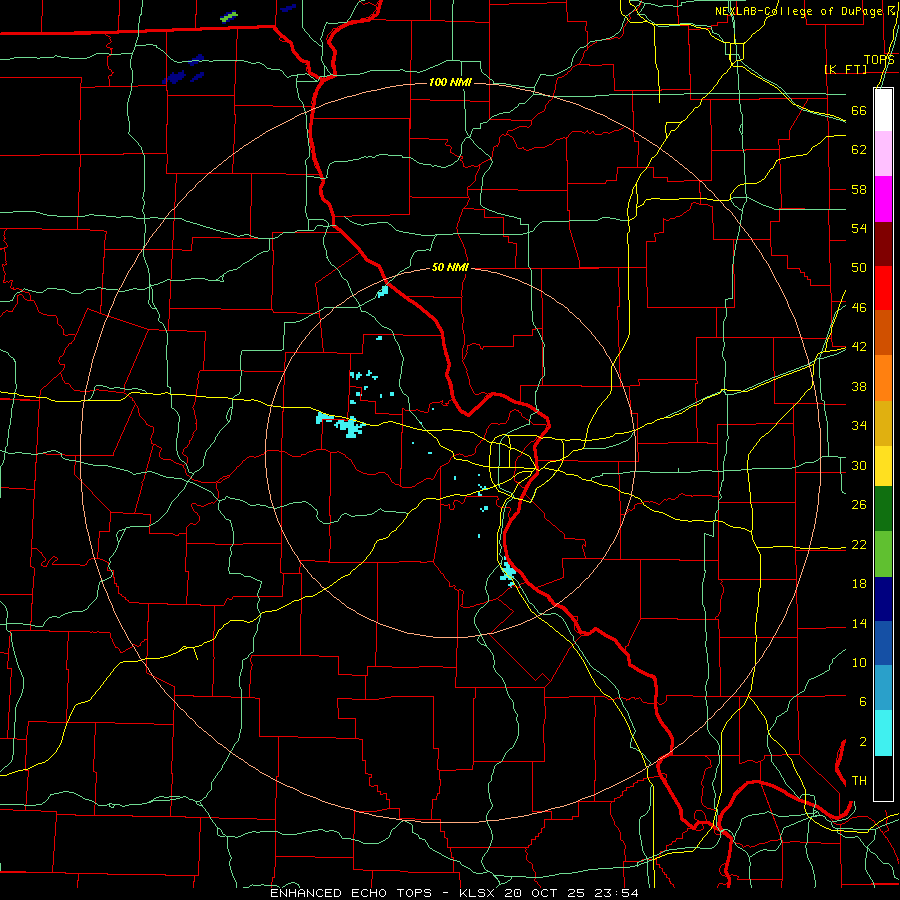Click the "100 NMI" range ring label
This screenshot has height=900, width=900.
pyautogui.click(x=450, y=82)
